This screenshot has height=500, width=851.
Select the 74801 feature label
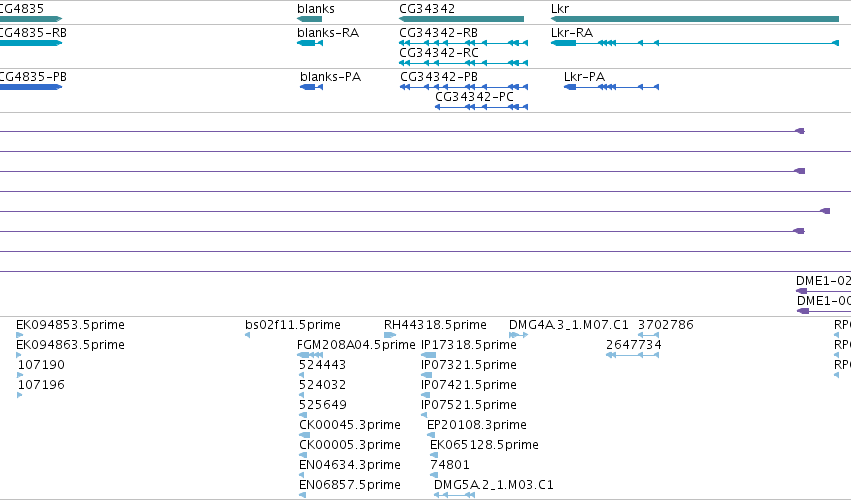[450, 465]
